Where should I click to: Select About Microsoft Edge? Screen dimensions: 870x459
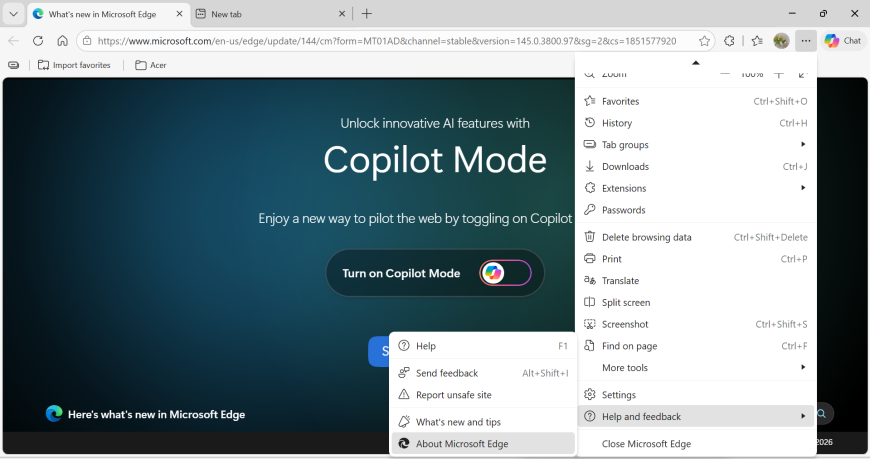point(462,444)
